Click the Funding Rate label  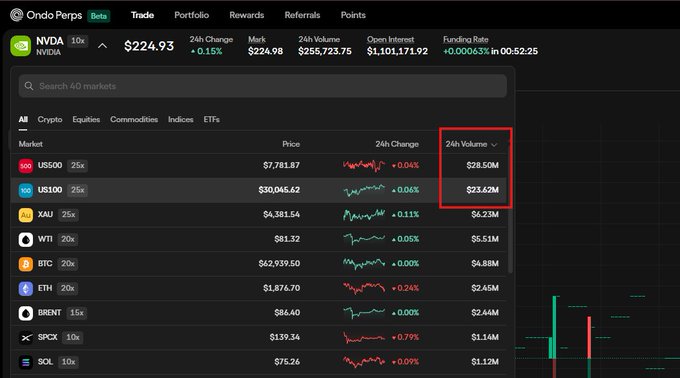[466, 39]
